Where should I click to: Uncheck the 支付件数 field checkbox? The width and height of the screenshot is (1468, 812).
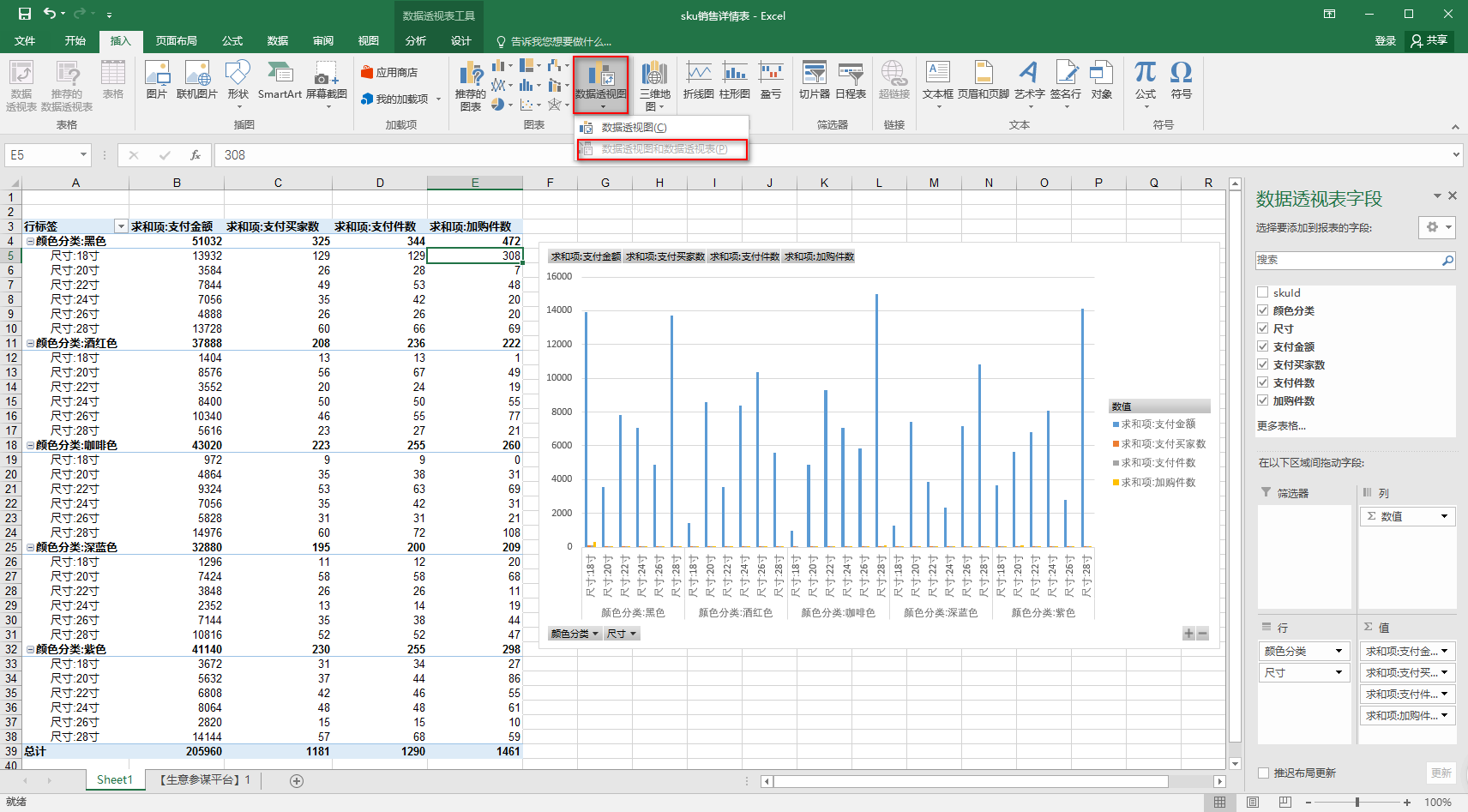pos(1262,382)
